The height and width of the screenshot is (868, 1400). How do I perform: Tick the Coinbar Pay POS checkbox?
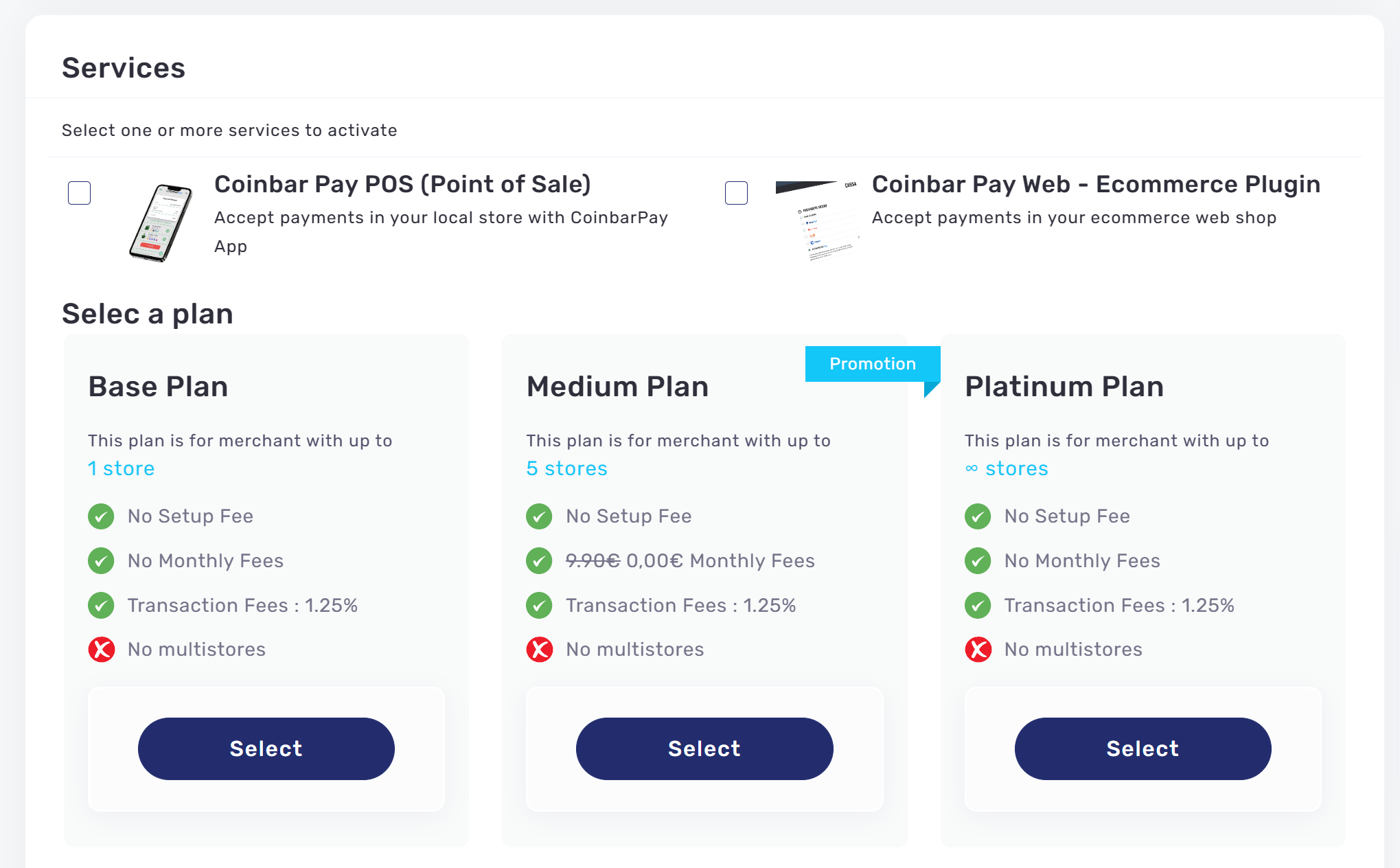(x=80, y=193)
